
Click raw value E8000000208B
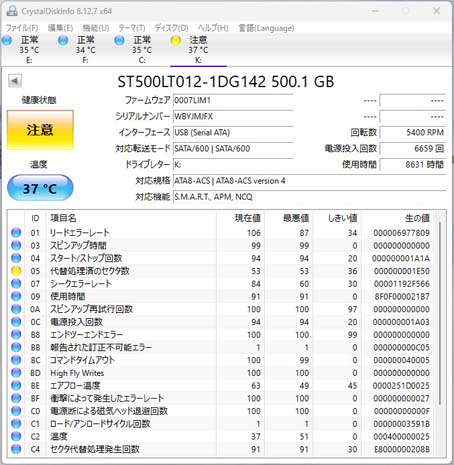(x=402, y=449)
